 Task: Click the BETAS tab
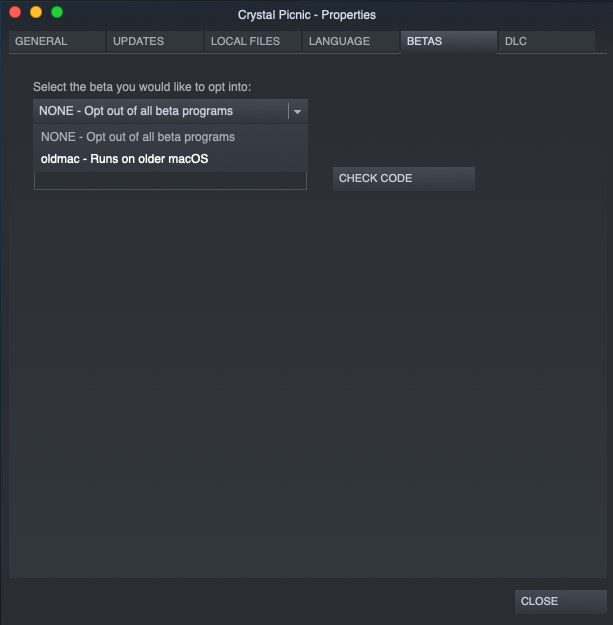[447, 41]
